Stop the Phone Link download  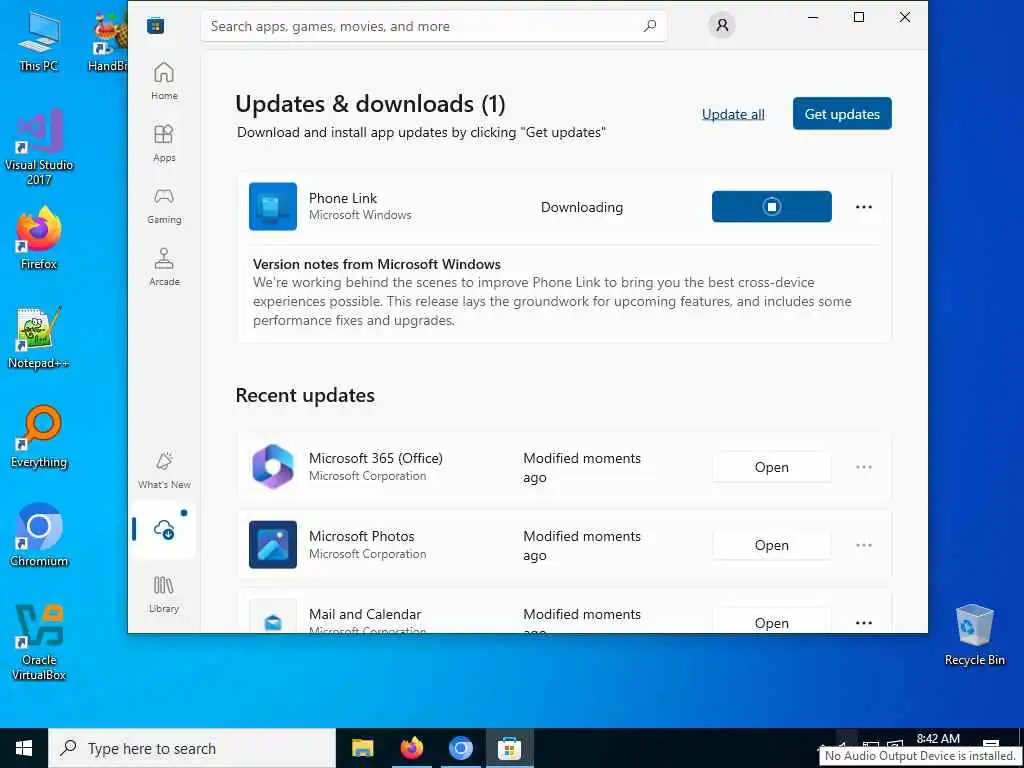(771, 206)
